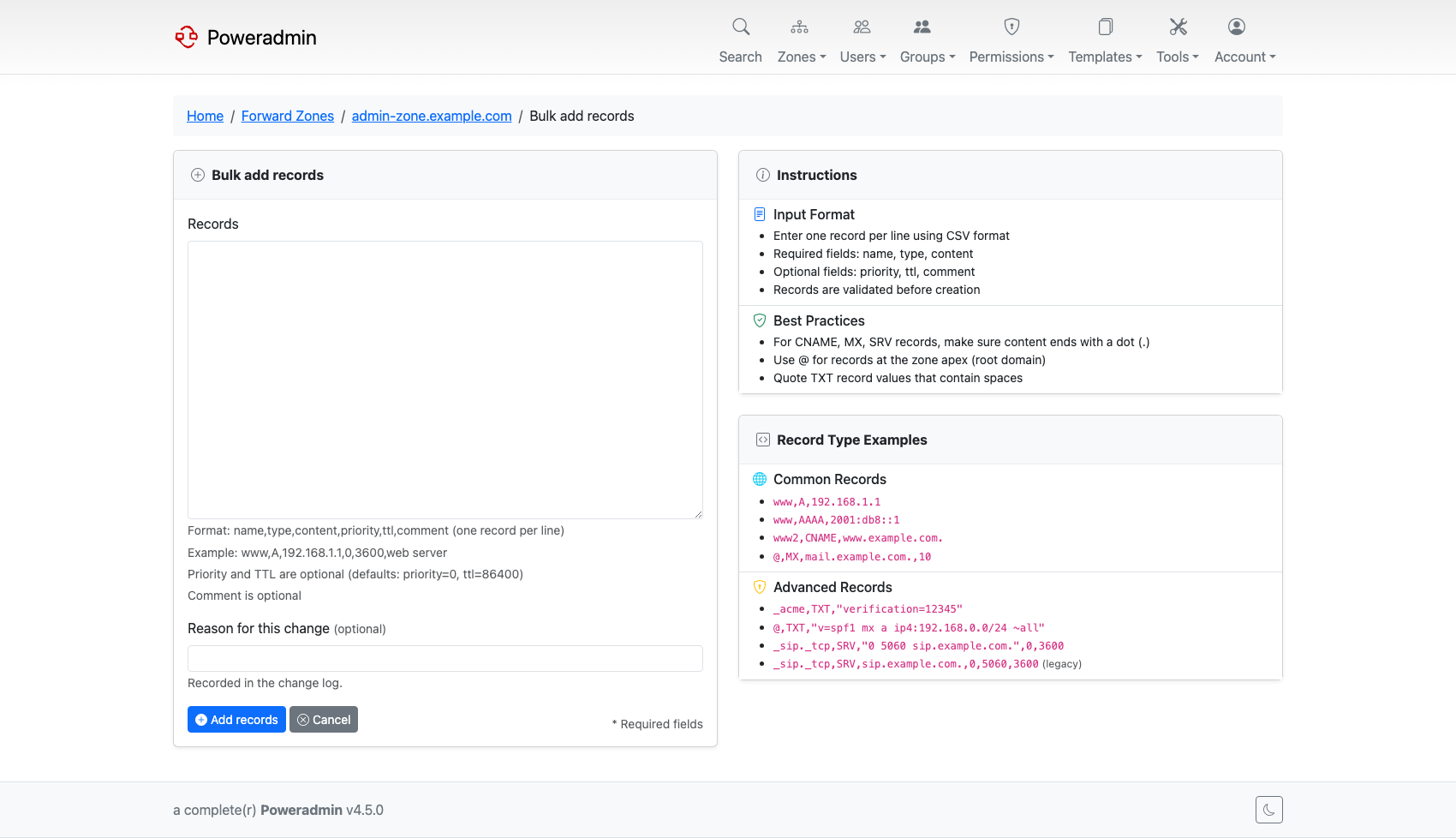1456x838 pixels.
Task: Click the Permissions shield icon
Action: (1011, 27)
